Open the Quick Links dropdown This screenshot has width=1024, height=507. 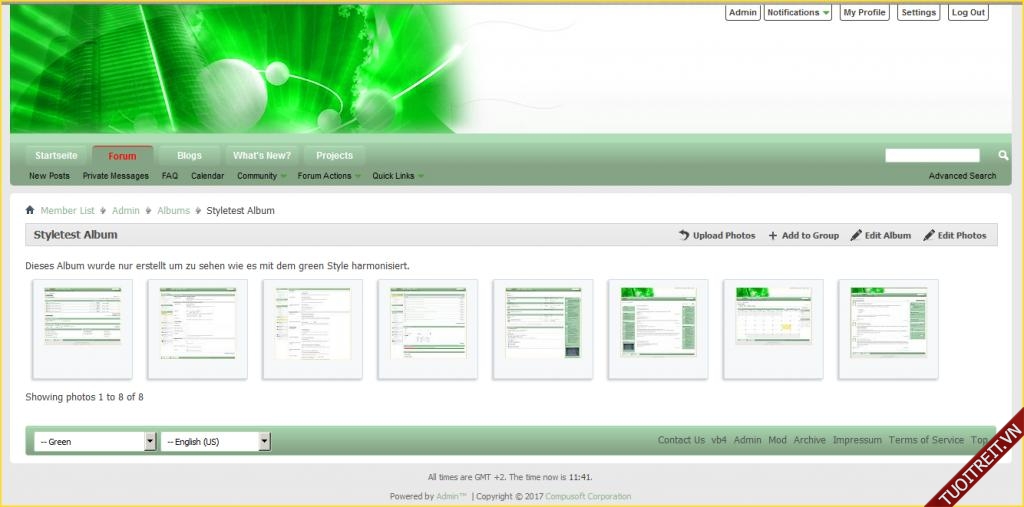click(x=397, y=176)
